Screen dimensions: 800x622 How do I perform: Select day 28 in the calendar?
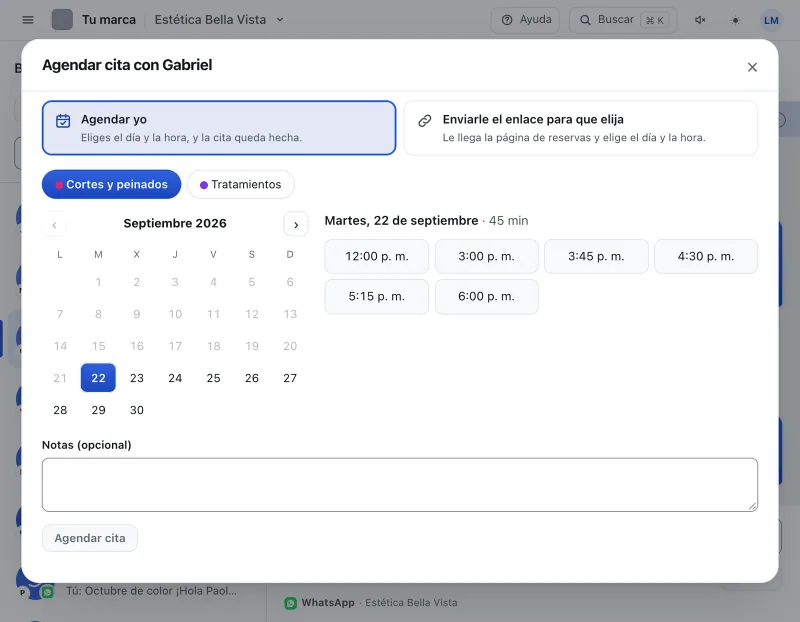point(60,410)
